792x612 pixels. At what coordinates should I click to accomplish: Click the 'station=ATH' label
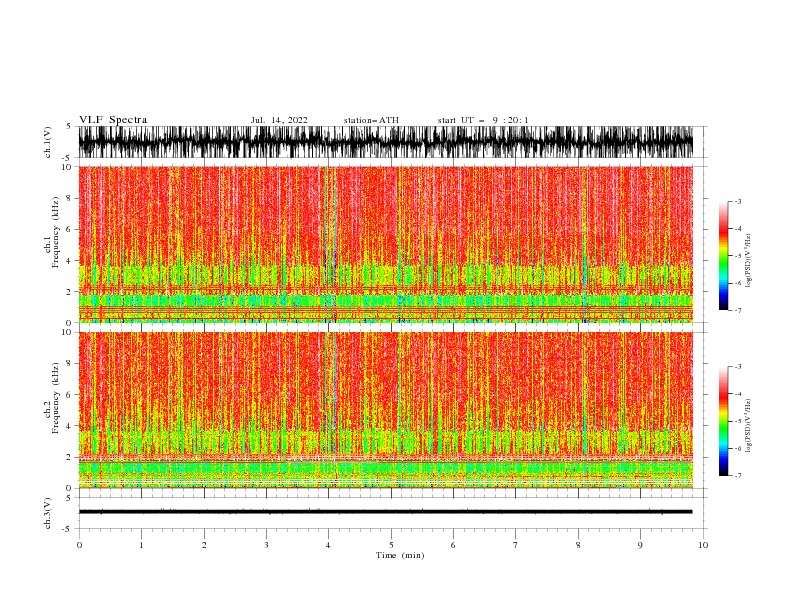tap(371, 120)
